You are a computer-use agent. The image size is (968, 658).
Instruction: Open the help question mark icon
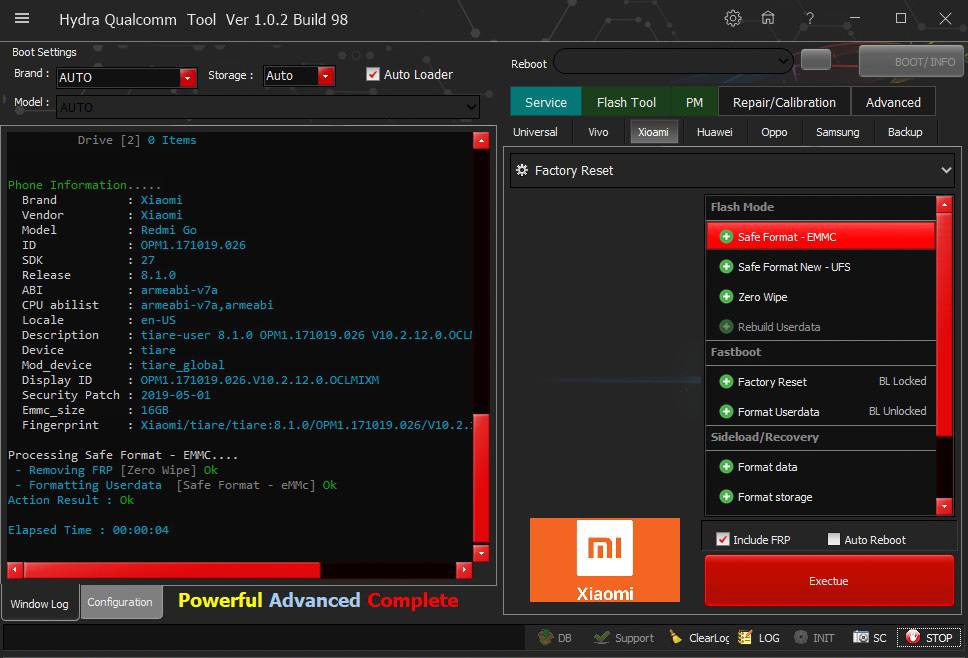point(809,19)
